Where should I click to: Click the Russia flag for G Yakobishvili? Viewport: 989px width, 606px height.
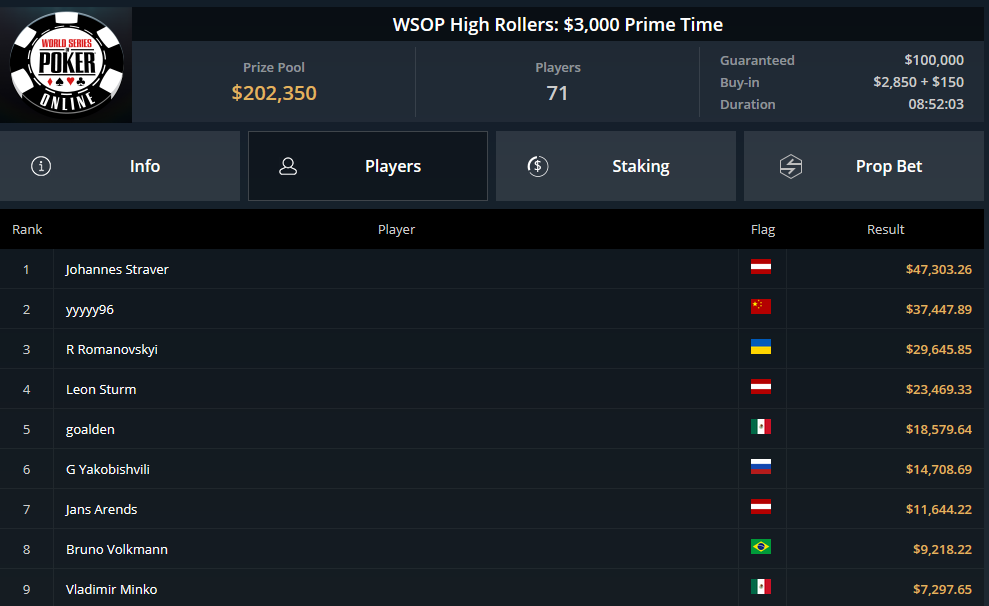coord(761,467)
